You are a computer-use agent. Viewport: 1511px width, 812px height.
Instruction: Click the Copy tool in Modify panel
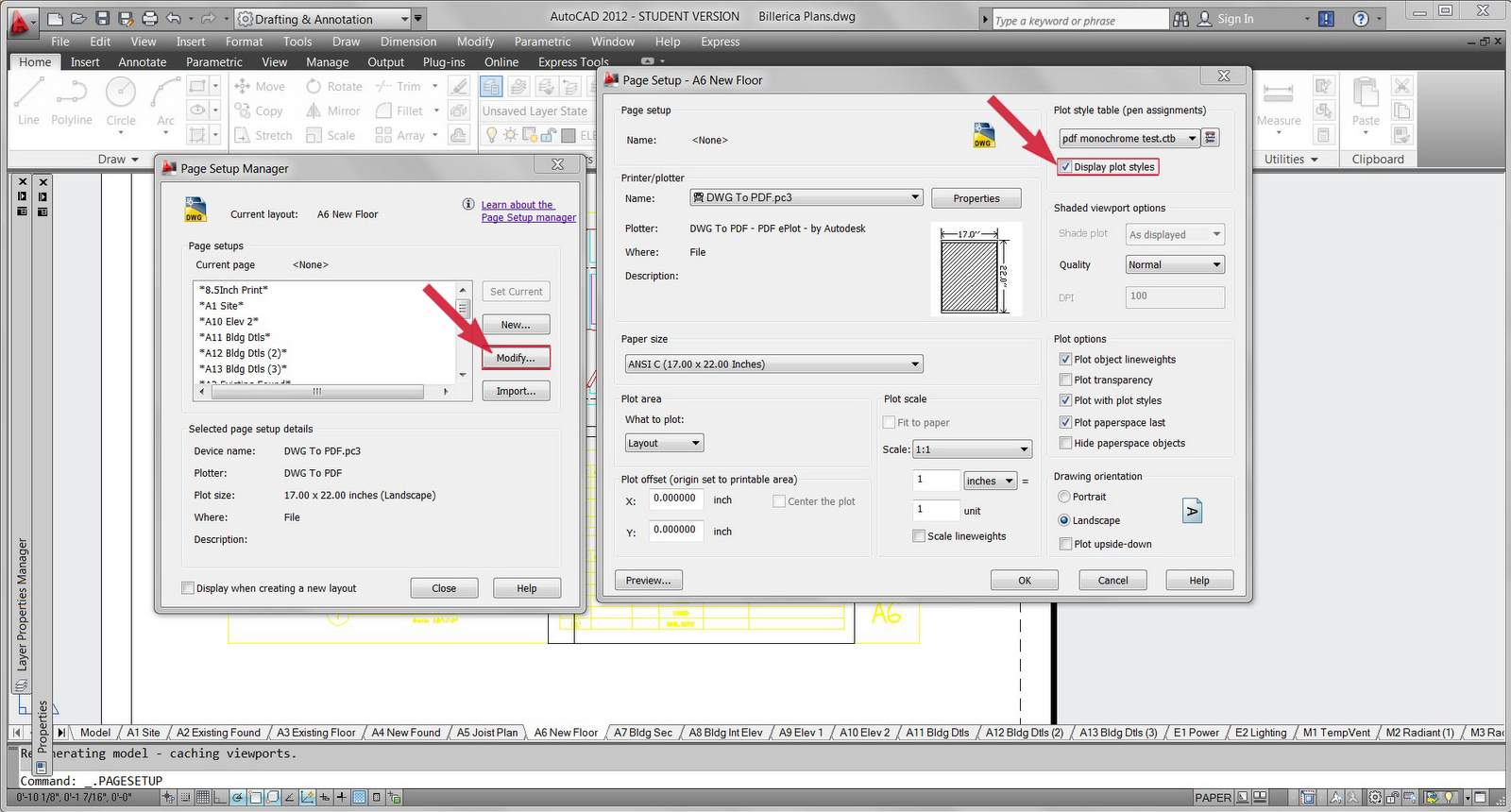[259, 110]
